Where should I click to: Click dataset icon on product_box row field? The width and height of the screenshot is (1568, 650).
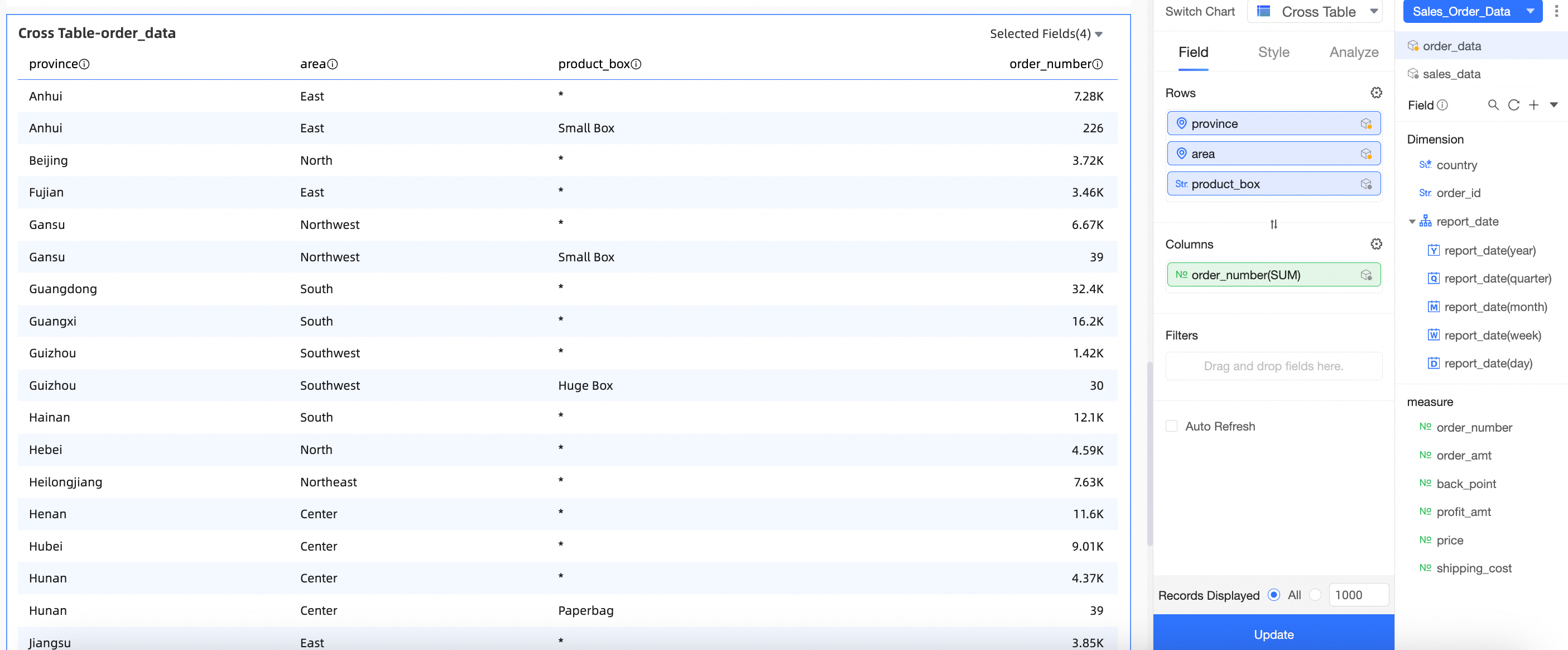[x=1366, y=184]
